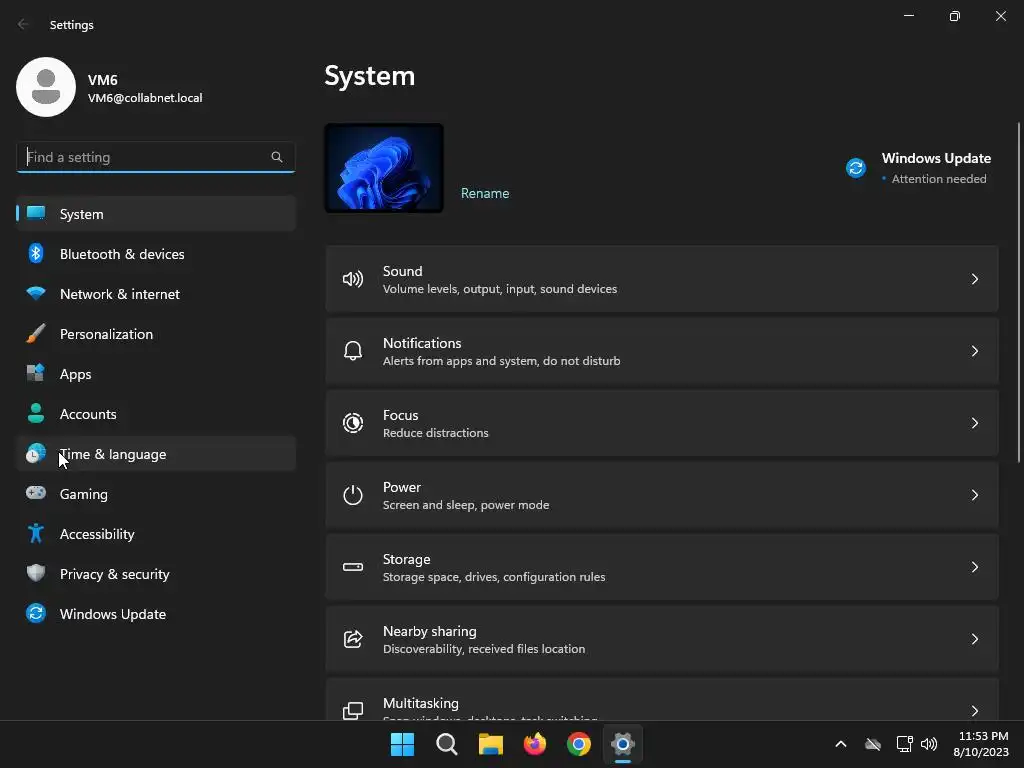Open Accessibility settings
Image resolution: width=1024 pixels, height=768 pixels.
156,534
